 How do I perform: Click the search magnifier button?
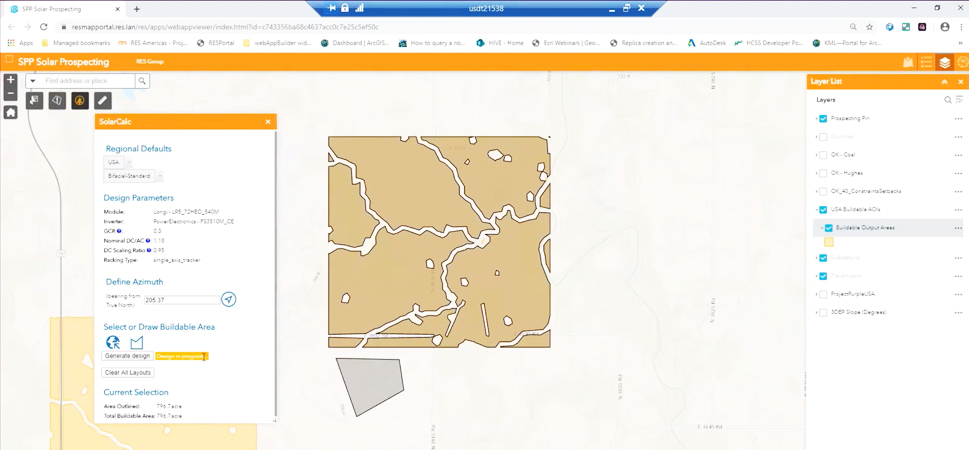(x=142, y=81)
